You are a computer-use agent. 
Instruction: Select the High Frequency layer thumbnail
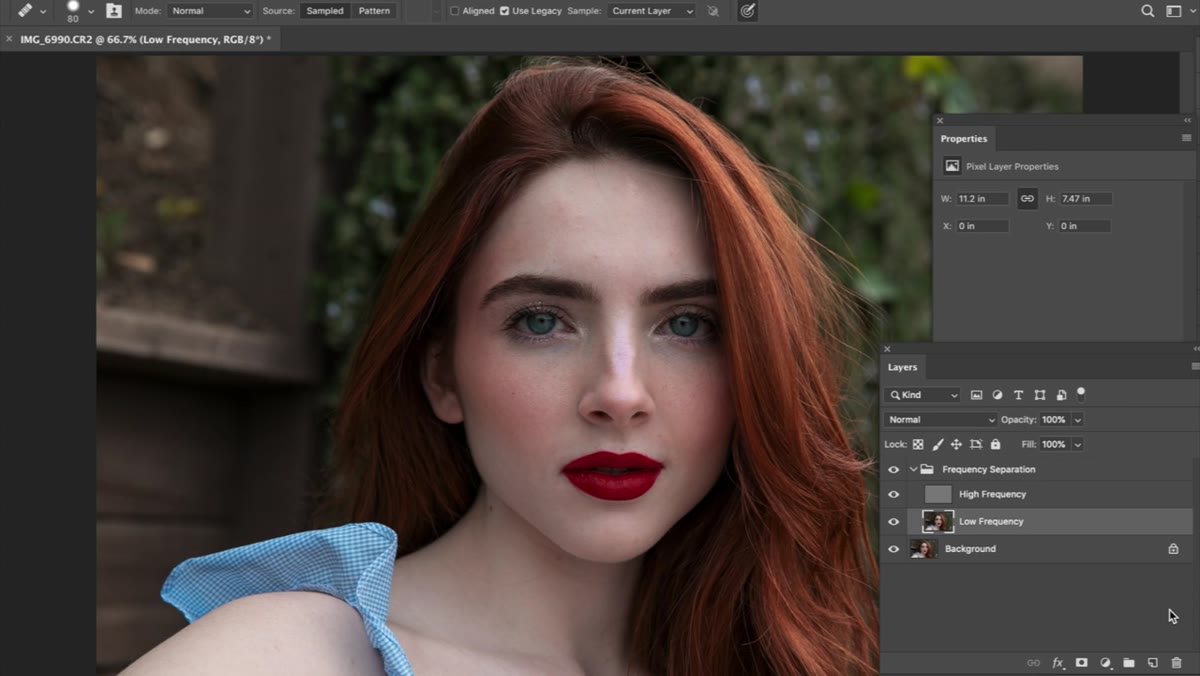[938, 494]
